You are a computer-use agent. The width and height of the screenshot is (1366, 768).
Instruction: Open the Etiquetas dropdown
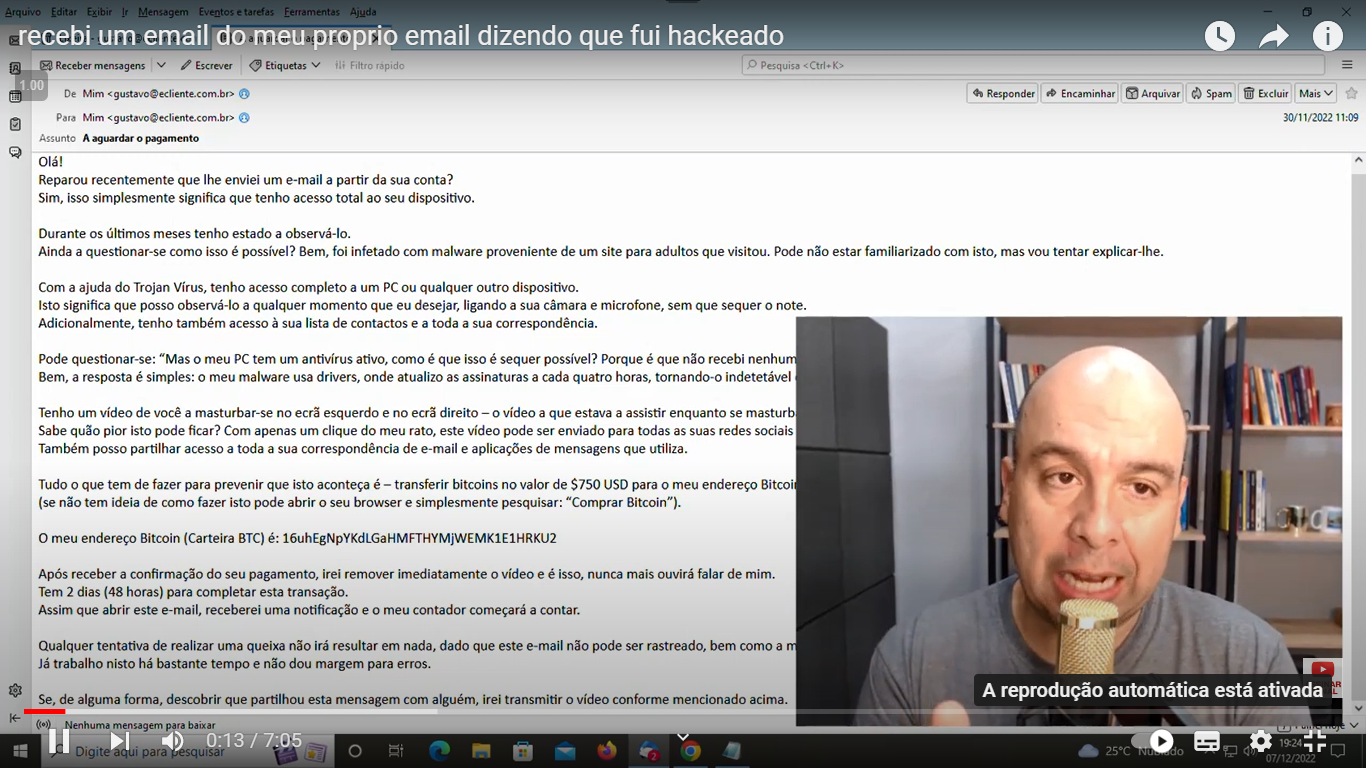click(285, 65)
